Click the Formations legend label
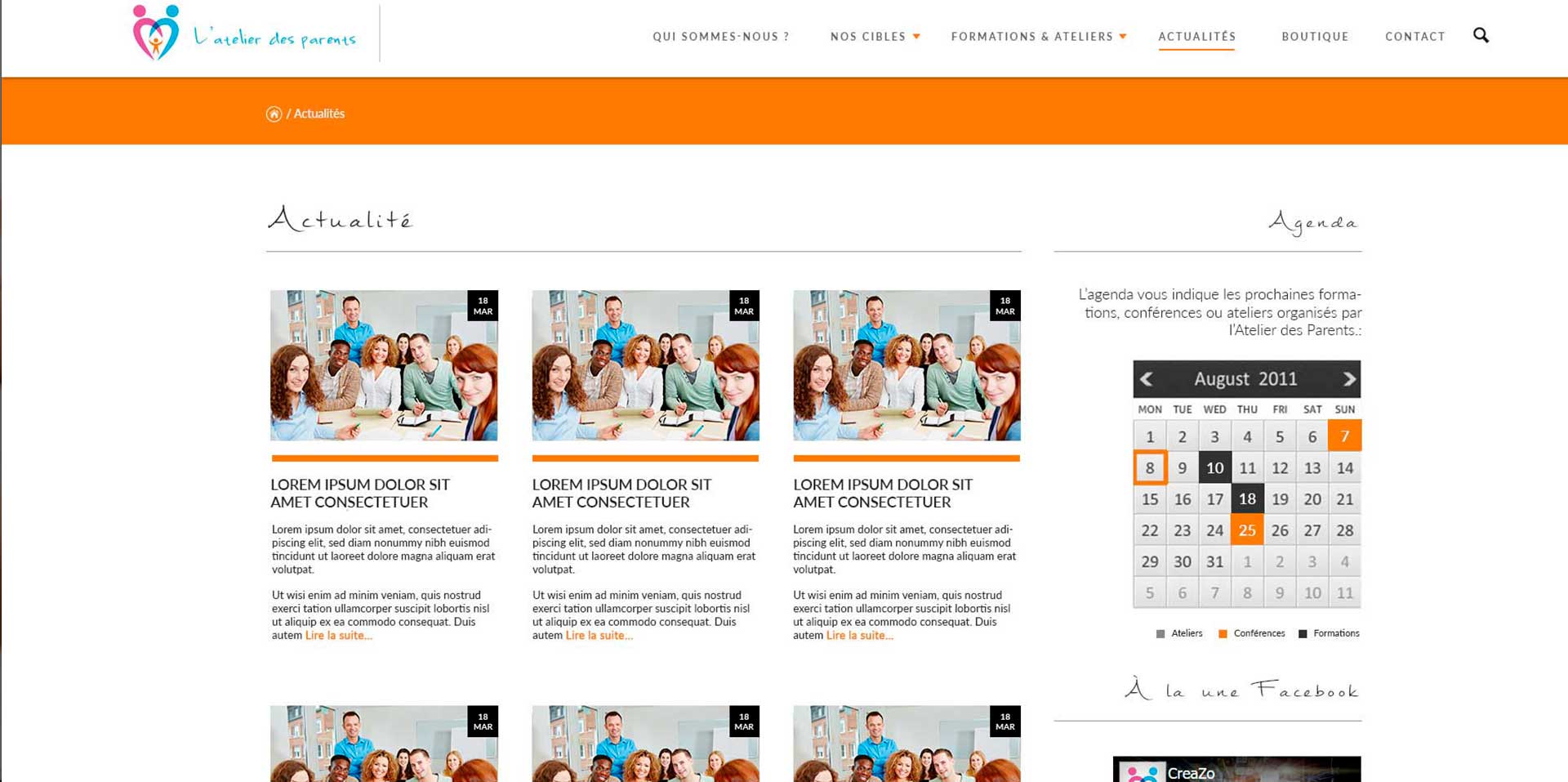This screenshot has width=1568, height=782. (x=1336, y=633)
